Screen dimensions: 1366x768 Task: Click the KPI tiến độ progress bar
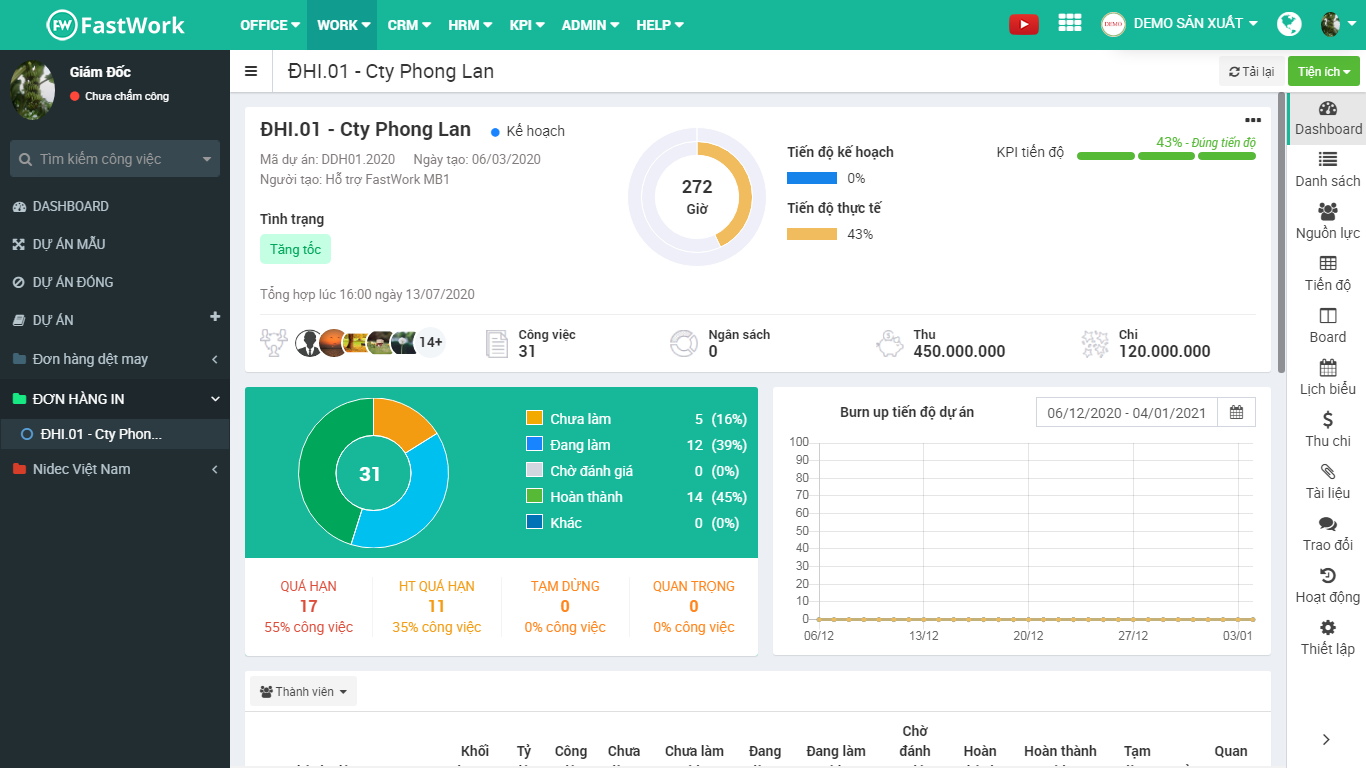(1166, 156)
